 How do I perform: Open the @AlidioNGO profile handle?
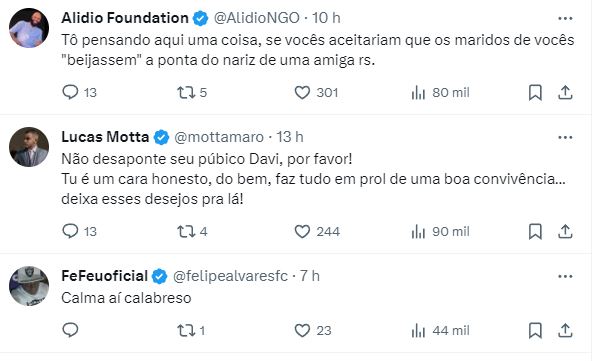coord(257,18)
